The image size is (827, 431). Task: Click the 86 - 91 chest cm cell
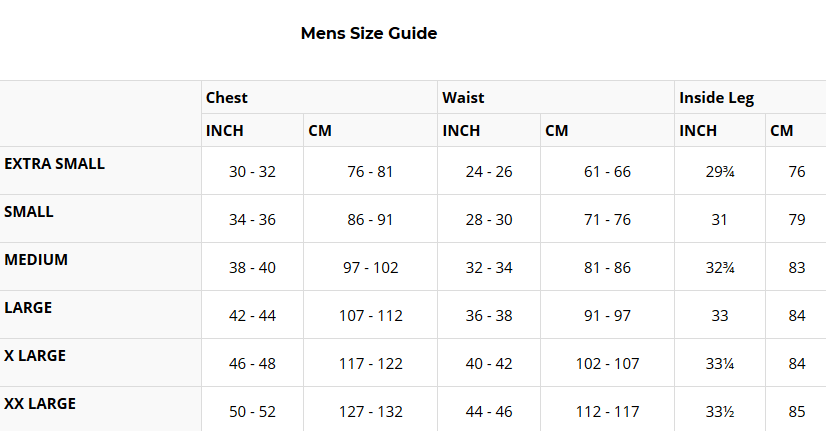pos(370,220)
